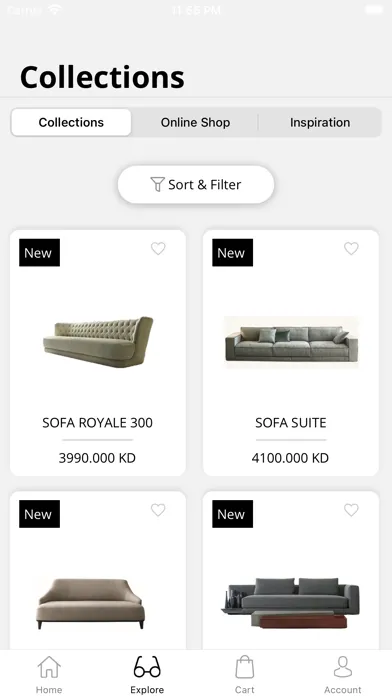Click the funnel filter icon
Image resolution: width=392 pixels, height=696 pixels.
click(x=157, y=184)
